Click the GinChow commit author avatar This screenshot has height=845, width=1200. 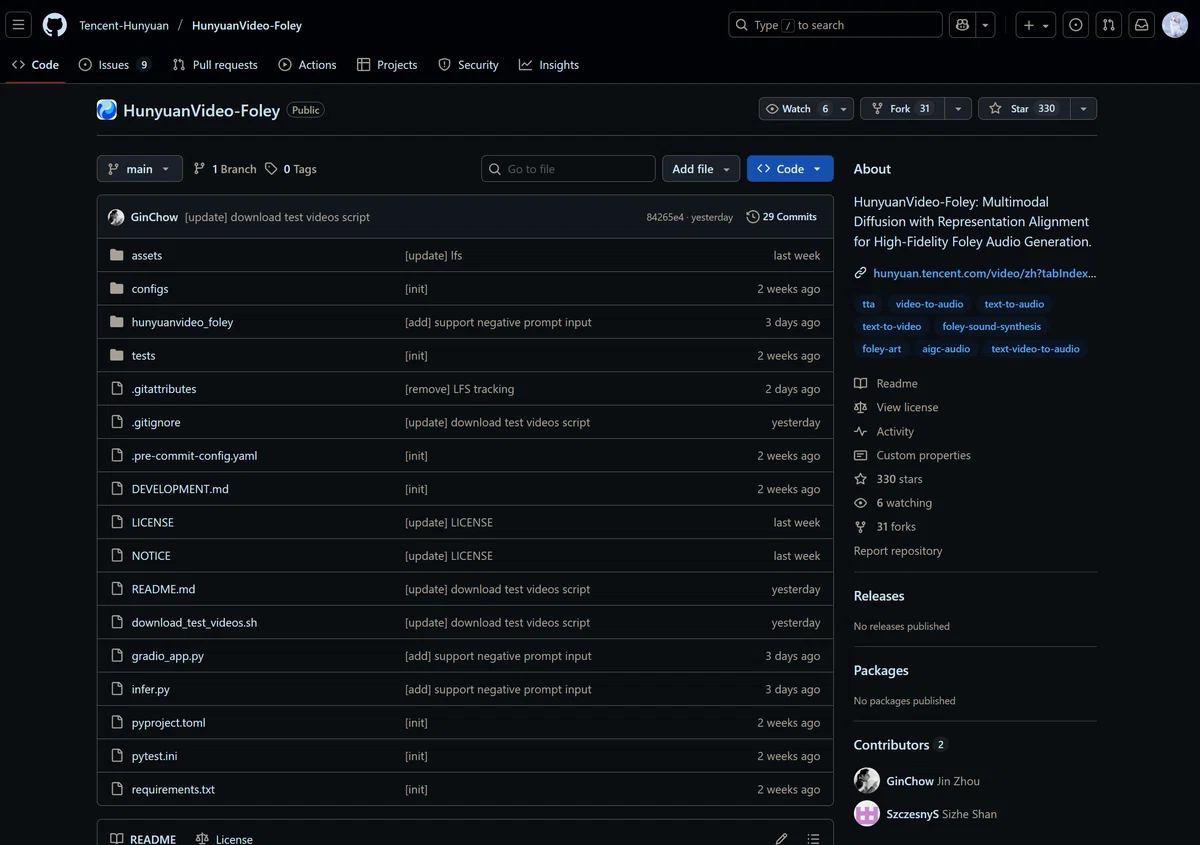tap(116, 217)
